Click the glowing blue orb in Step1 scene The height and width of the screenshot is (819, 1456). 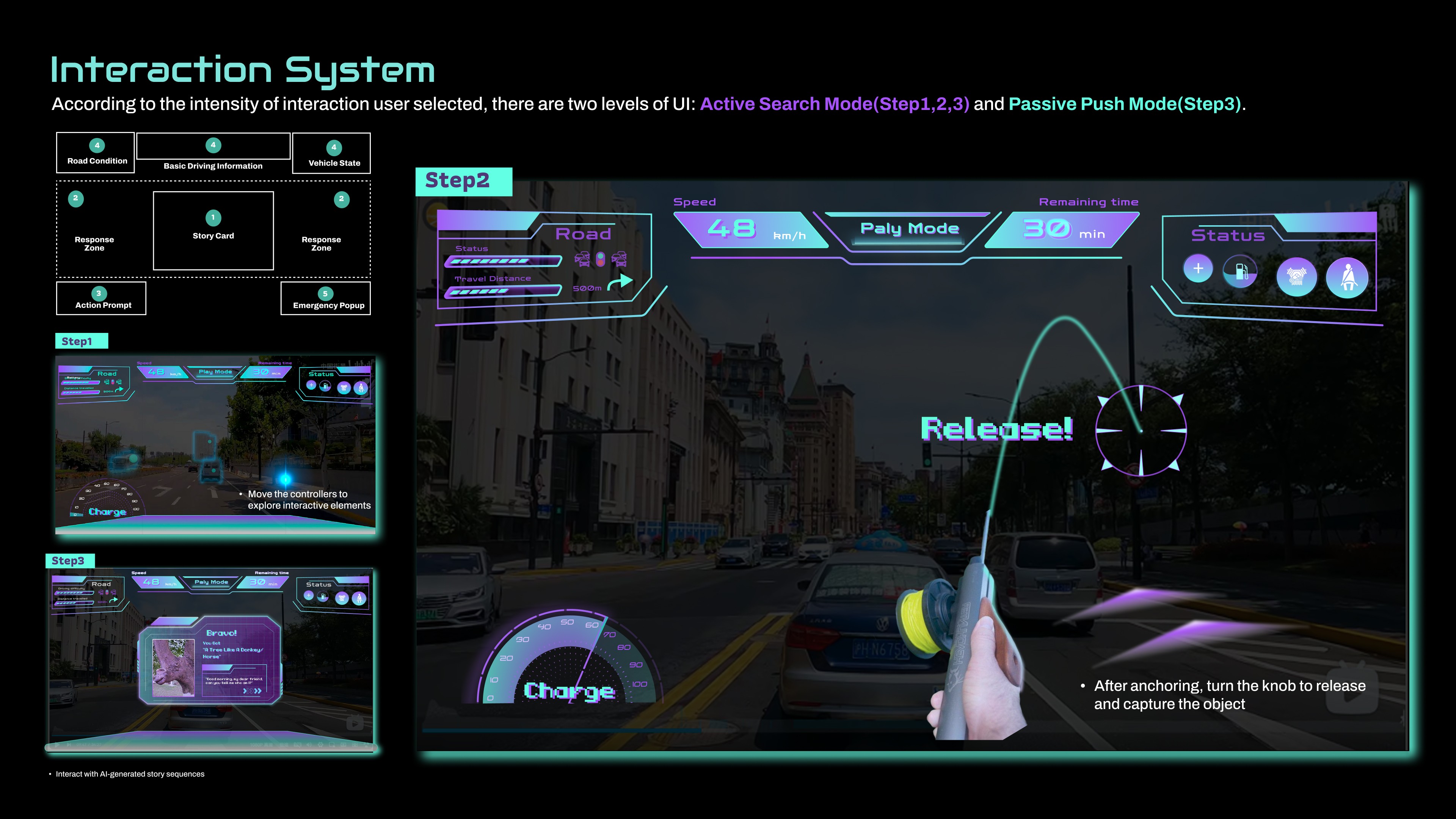tap(286, 479)
